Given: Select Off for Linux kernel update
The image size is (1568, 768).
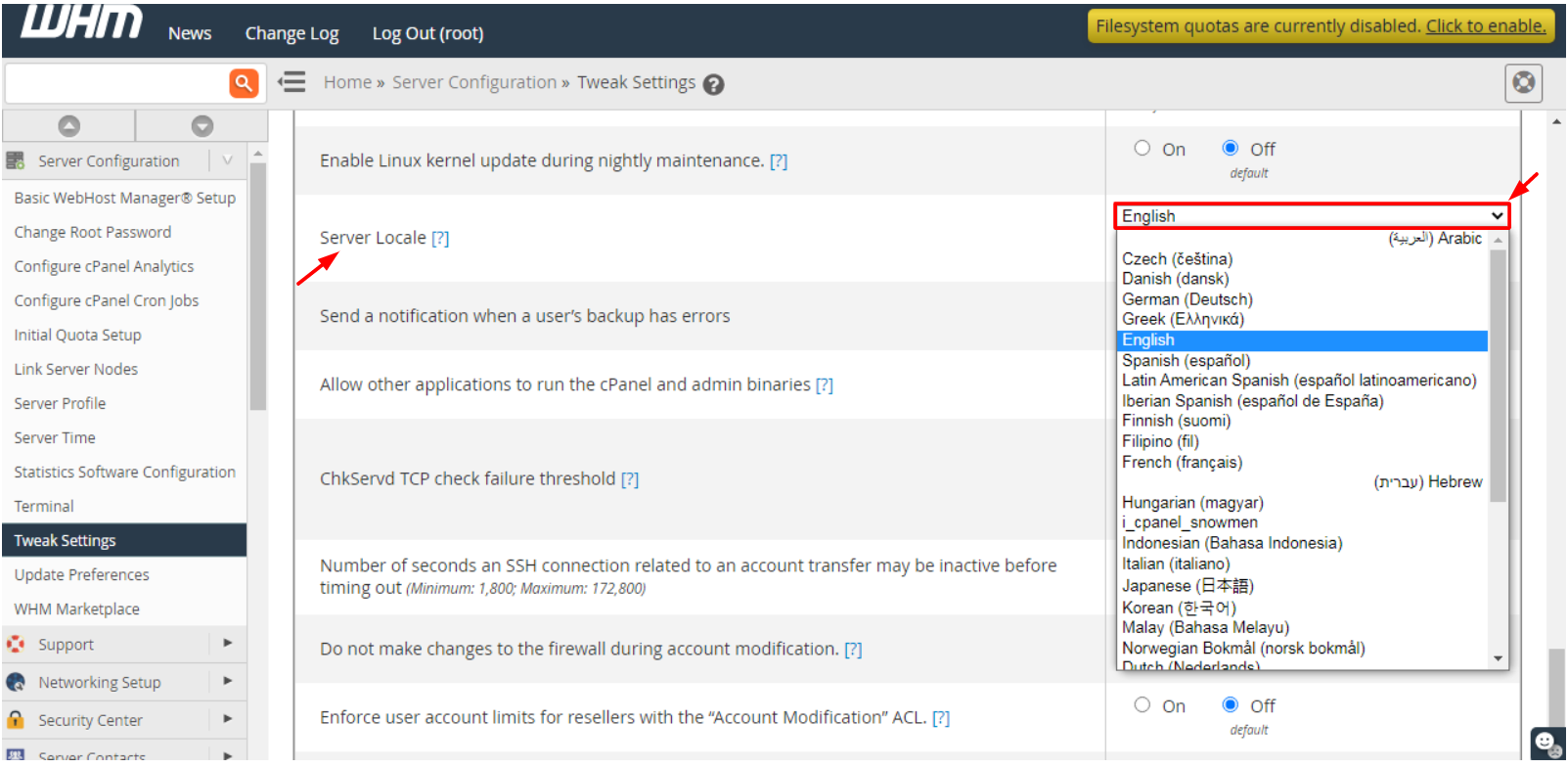Looking at the screenshot, I should click(1230, 149).
